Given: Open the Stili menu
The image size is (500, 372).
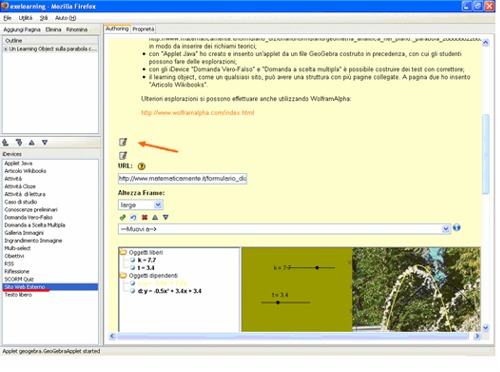Looking at the screenshot, I should pyautogui.click(x=44, y=18).
